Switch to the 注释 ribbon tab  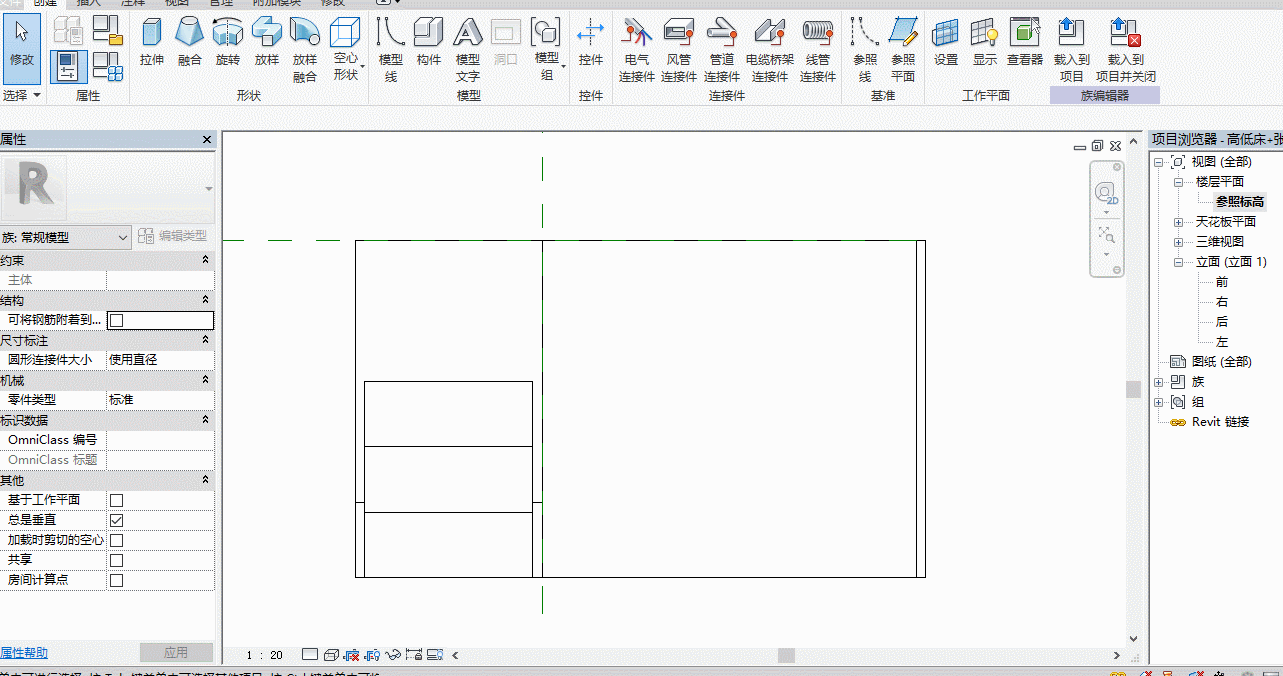pos(133,3)
